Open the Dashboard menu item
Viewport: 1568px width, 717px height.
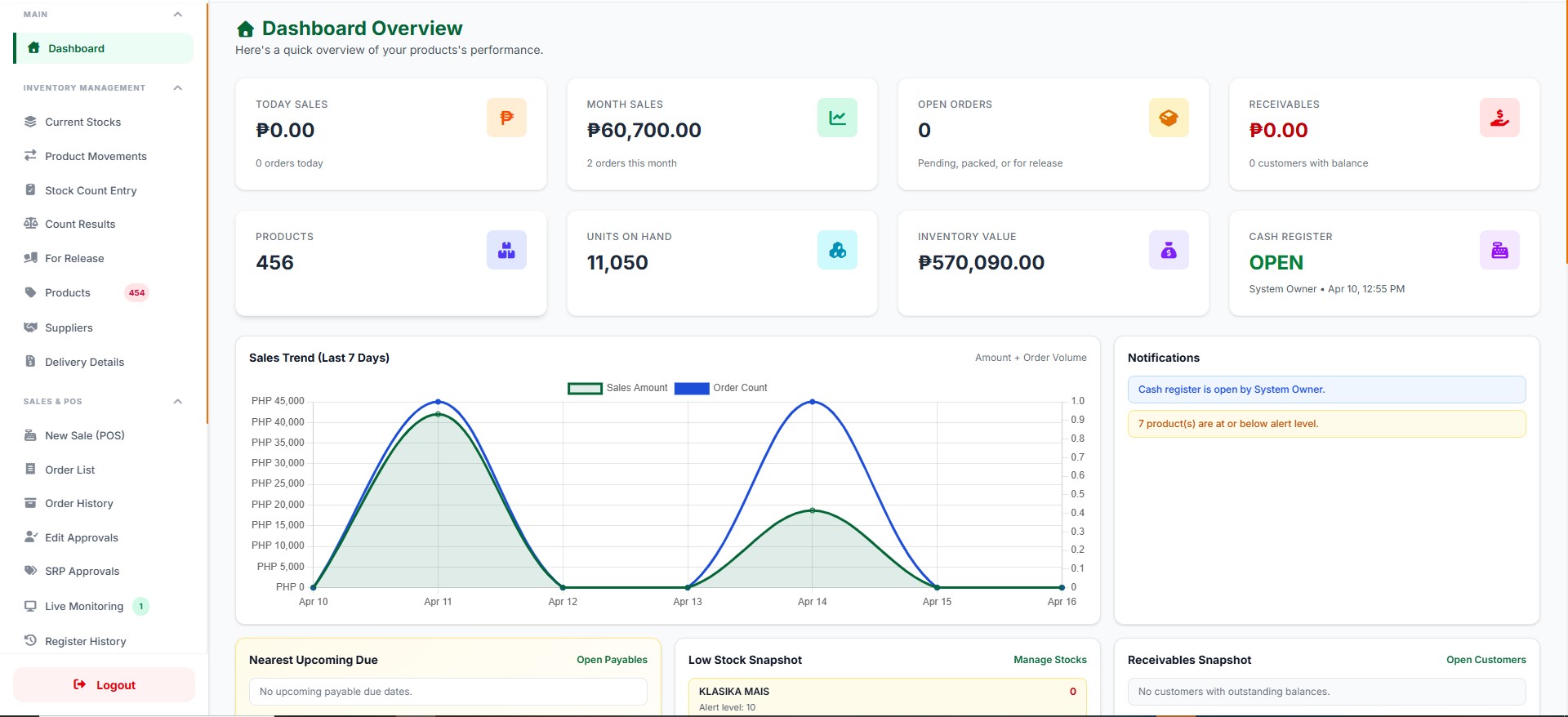pyautogui.click(x=104, y=48)
